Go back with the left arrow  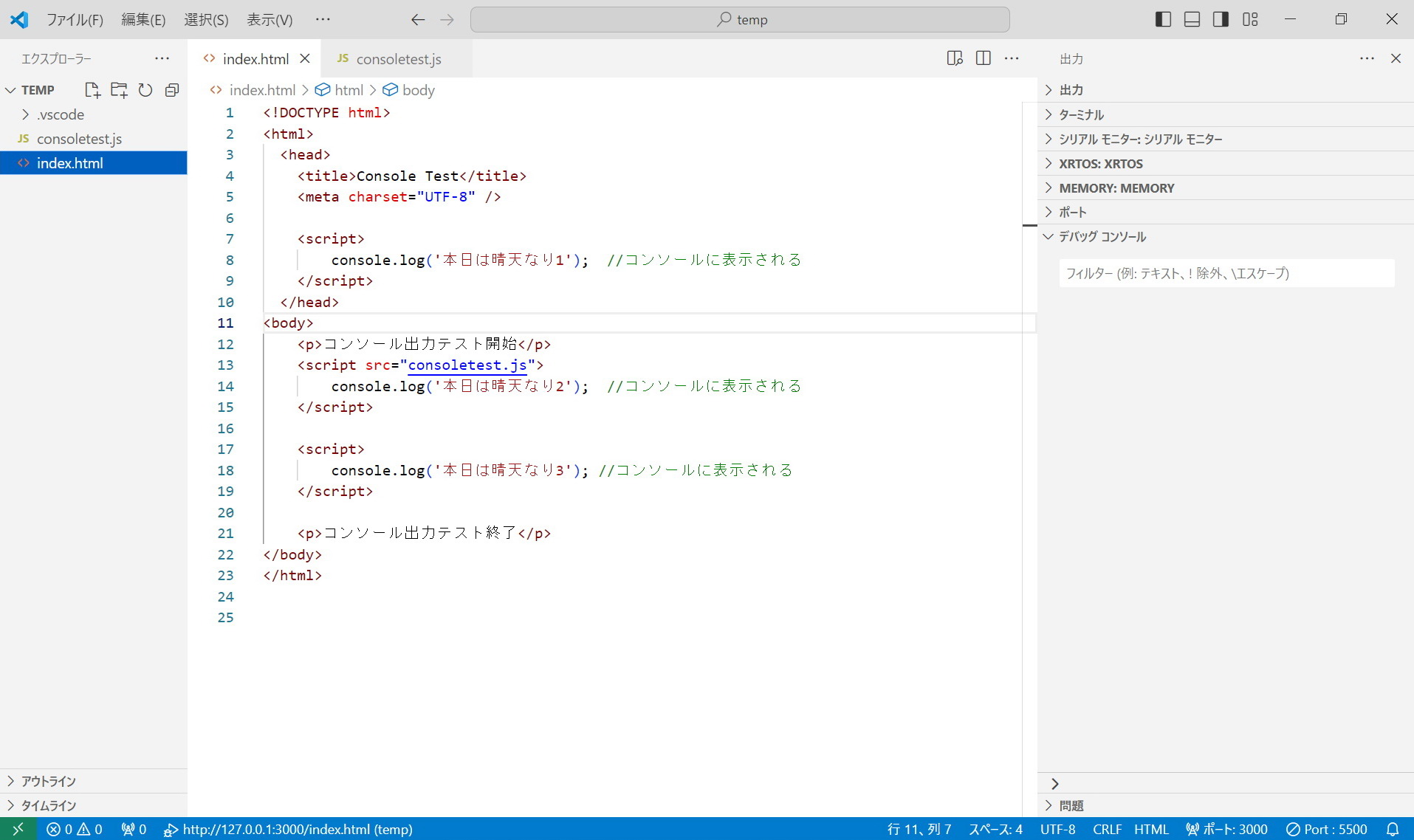coord(418,20)
